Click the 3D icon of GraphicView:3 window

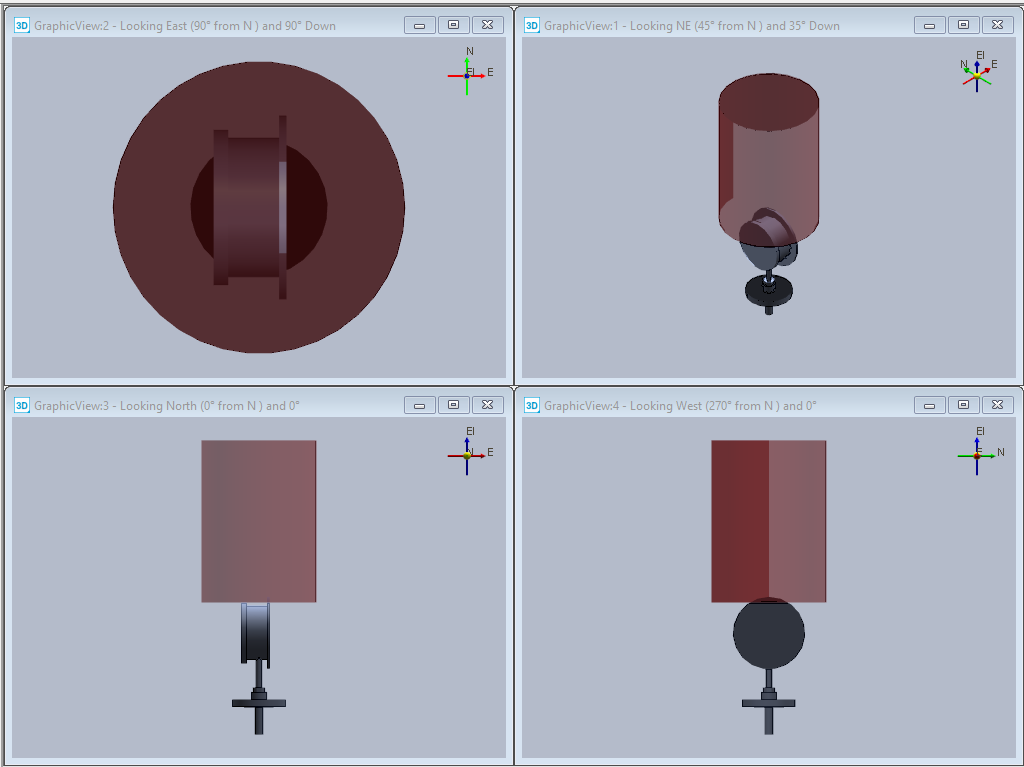coord(22,405)
